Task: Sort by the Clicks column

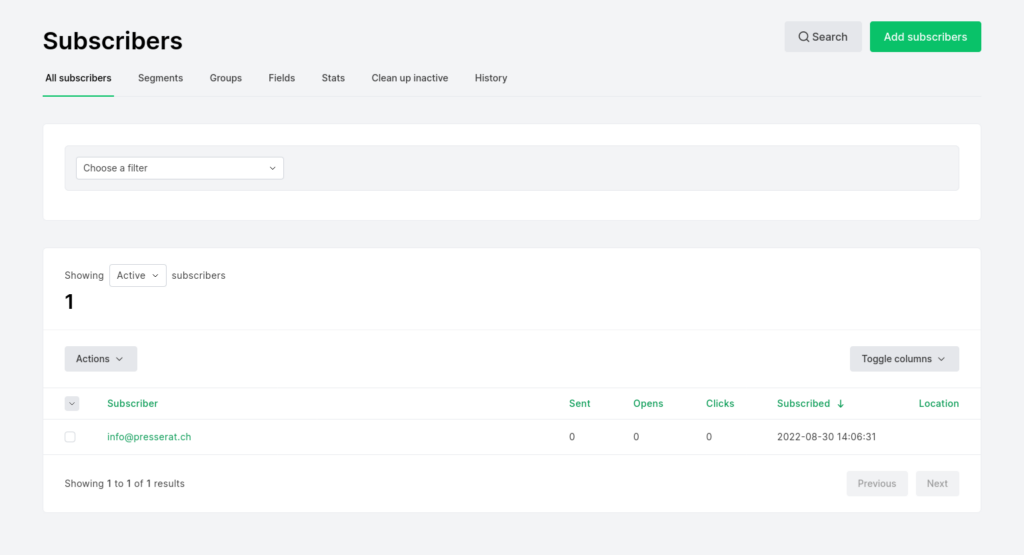Action: coord(720,404)
